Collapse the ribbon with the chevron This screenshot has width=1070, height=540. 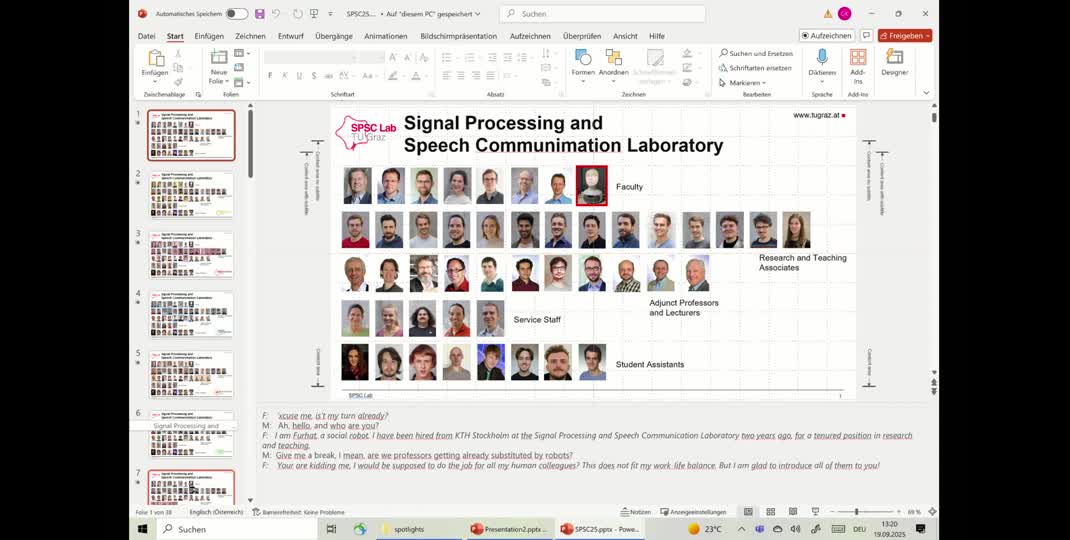click(926, 93)
